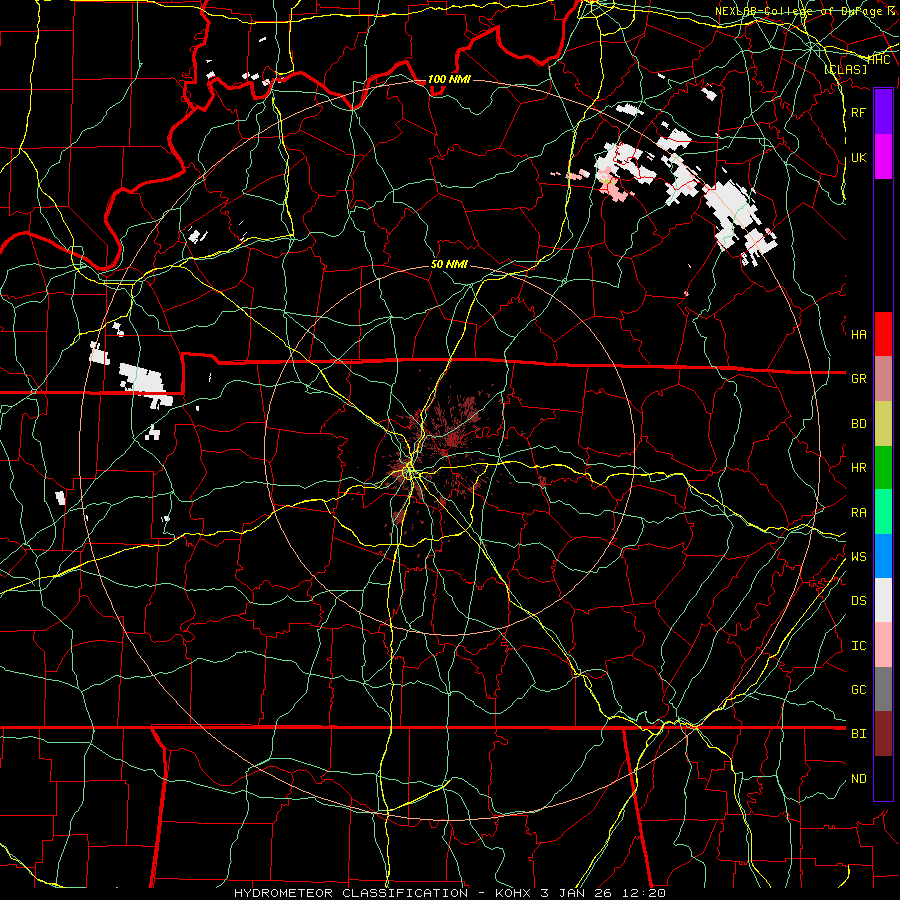The image size is (900, 900).
Task: Pick the RA light green legend swatch
Action: point(883,512)
